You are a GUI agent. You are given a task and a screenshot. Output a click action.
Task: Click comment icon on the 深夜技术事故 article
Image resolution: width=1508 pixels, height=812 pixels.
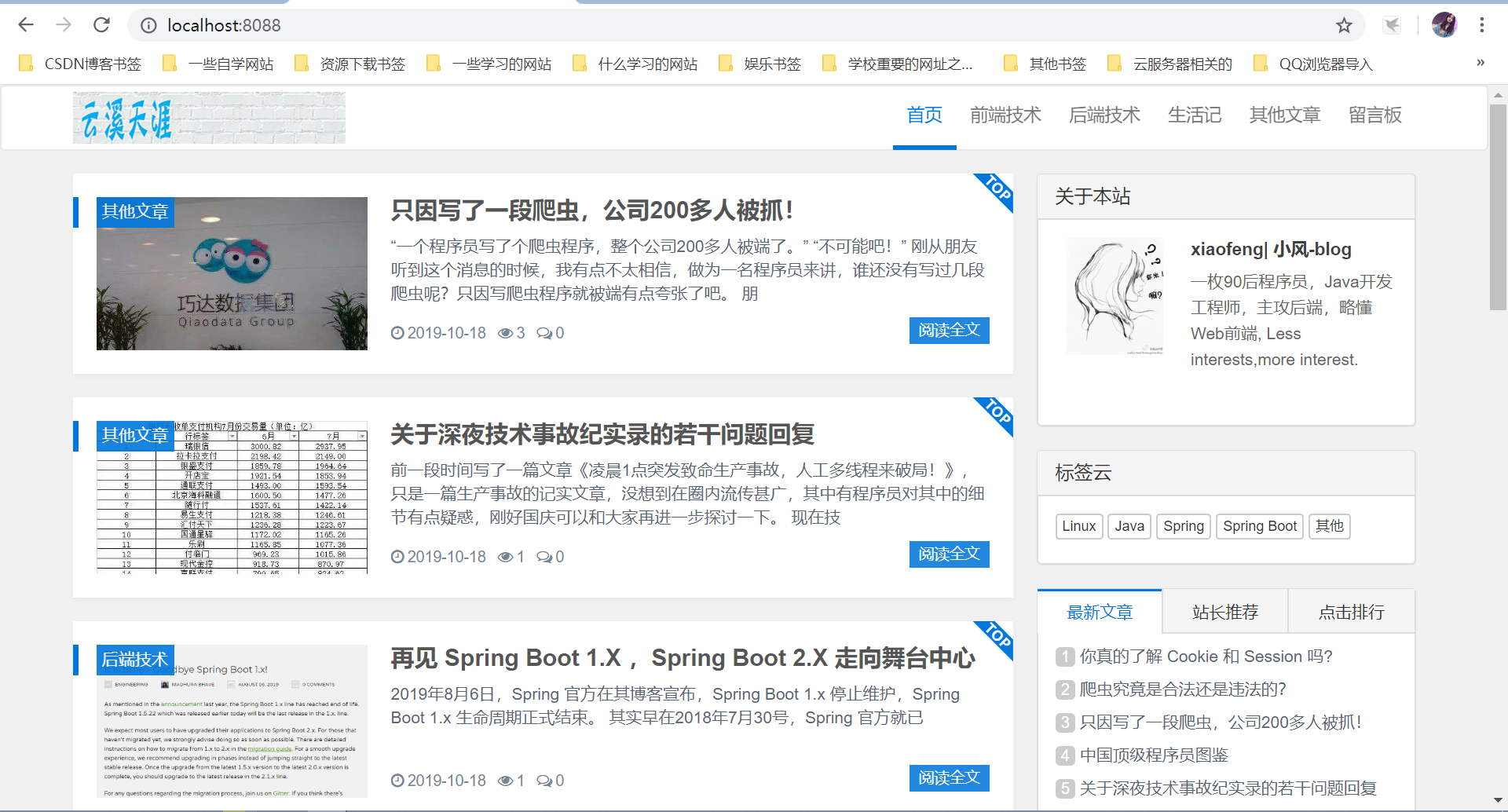click(544, 557)
